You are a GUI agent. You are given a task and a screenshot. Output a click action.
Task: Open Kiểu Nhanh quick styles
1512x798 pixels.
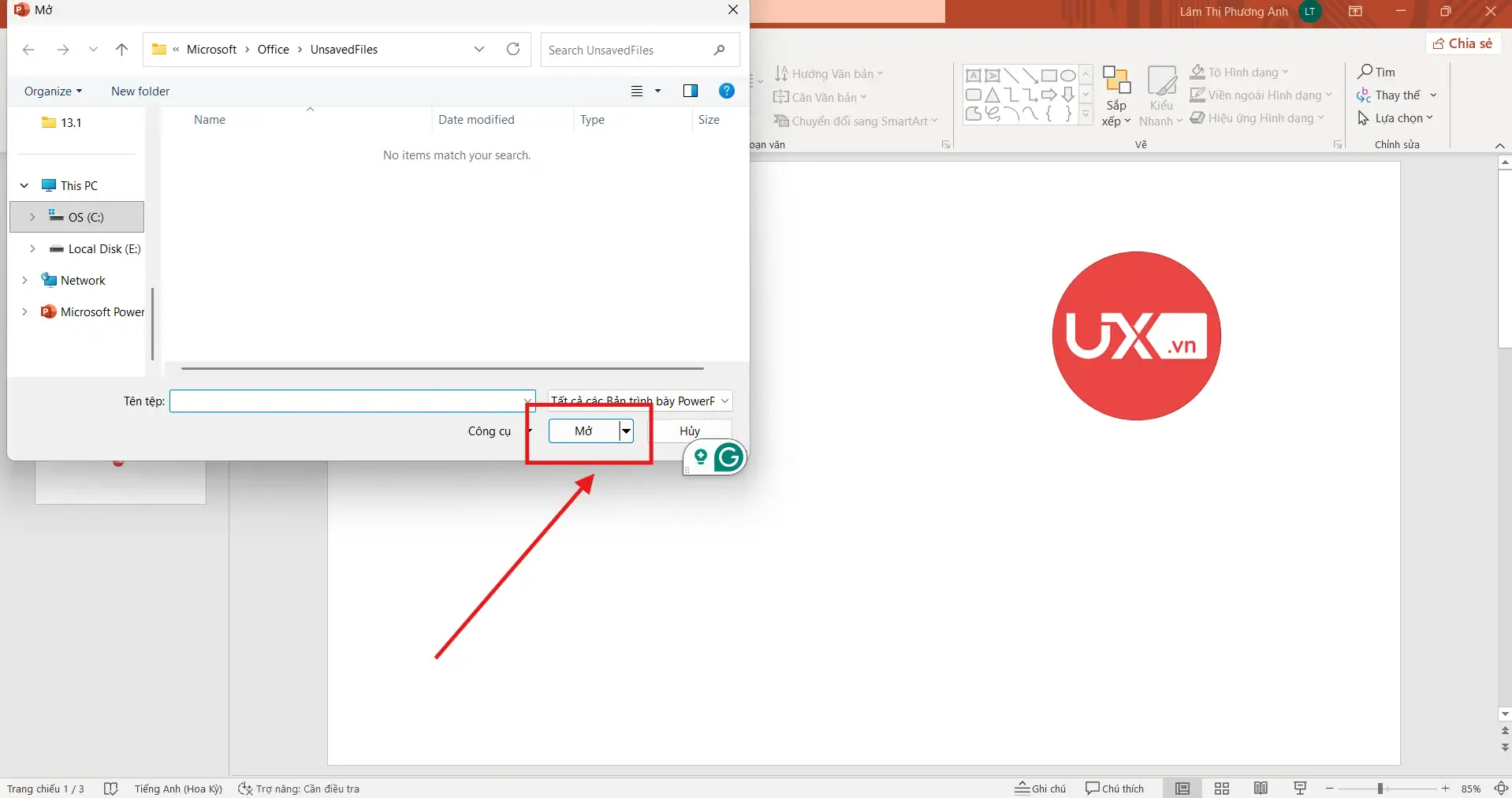1160,96
